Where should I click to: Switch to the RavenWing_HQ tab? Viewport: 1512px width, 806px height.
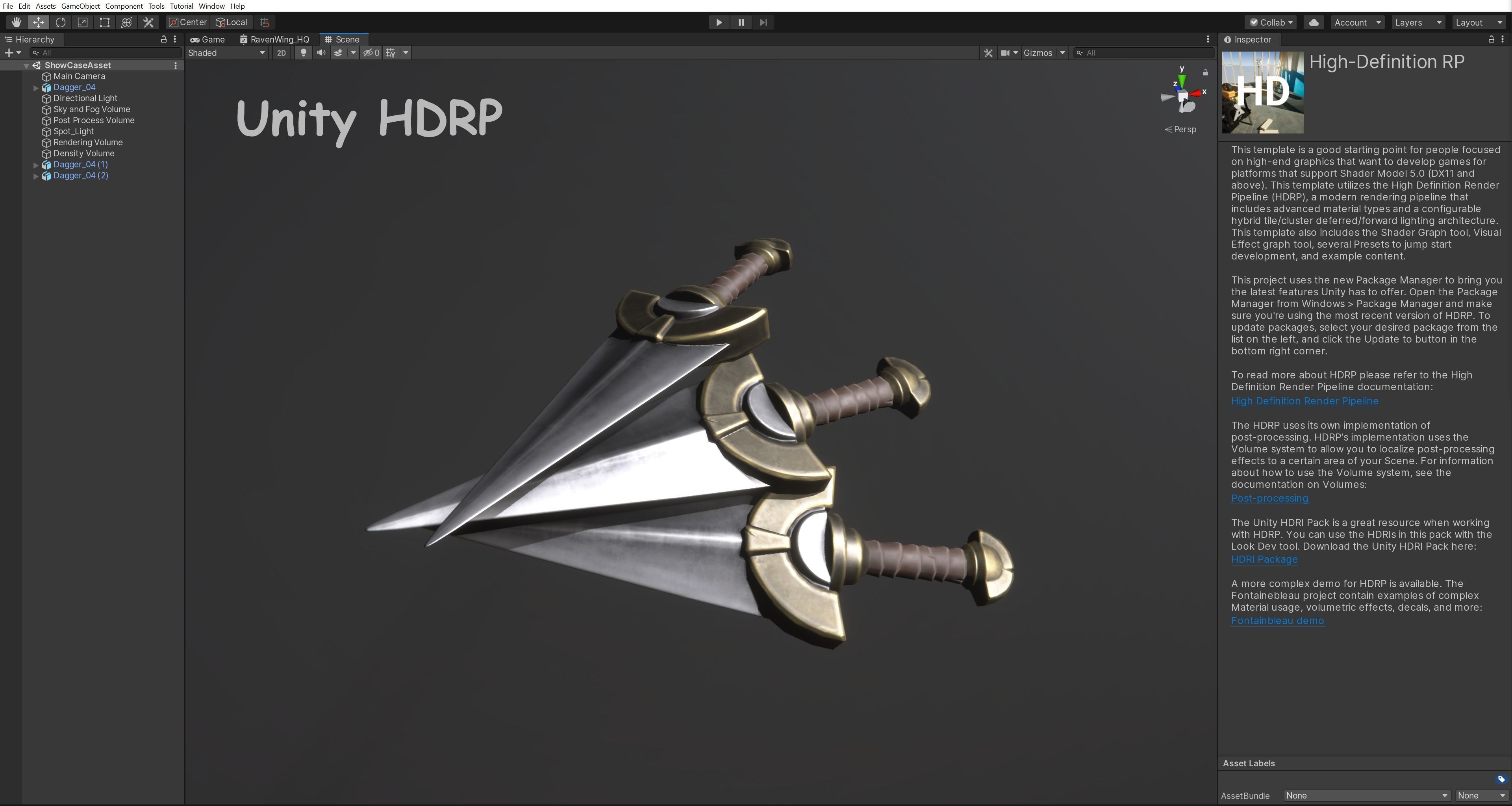tap(274, 39)
